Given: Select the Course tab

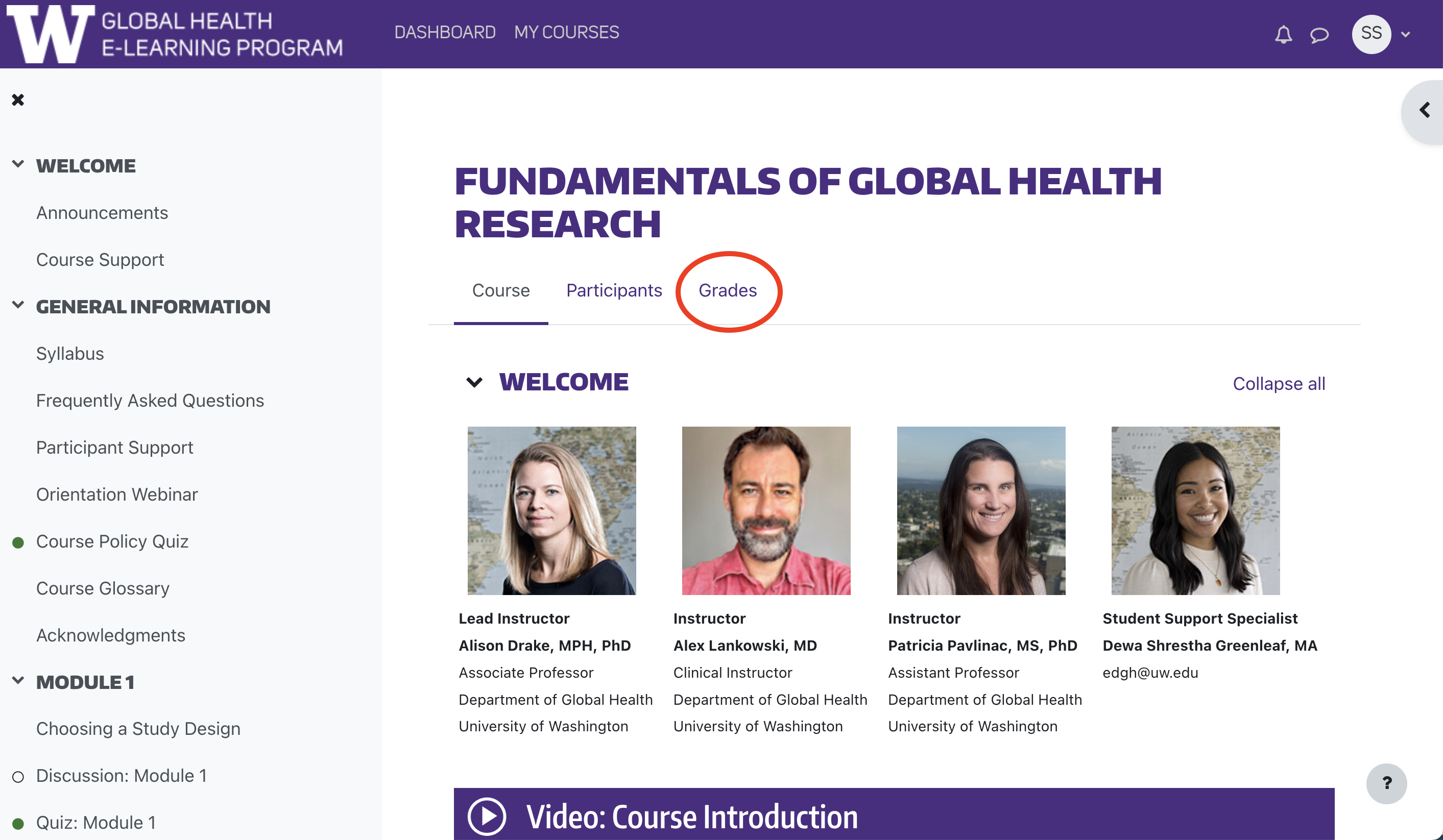Looking at the screenshot, I should pos(500,290).
